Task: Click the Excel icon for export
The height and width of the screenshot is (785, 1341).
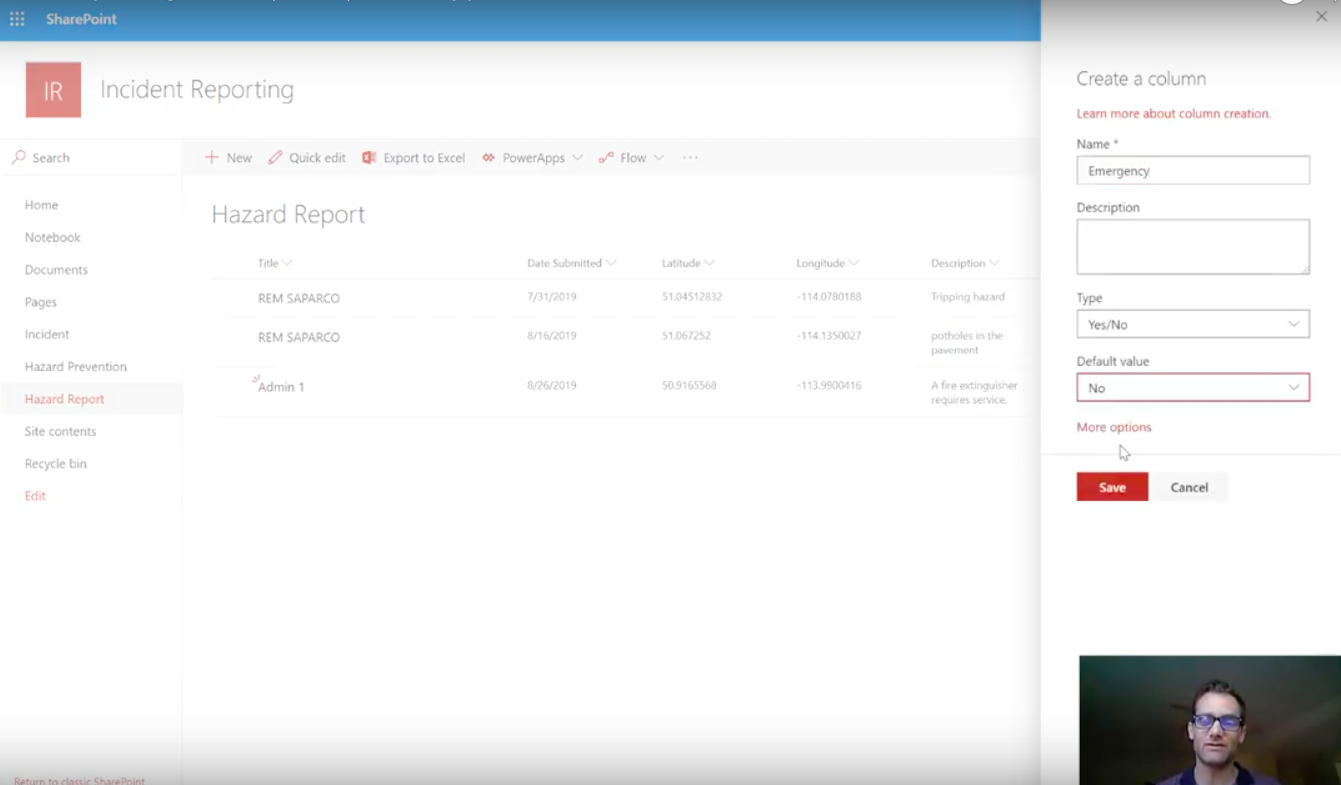Action: click(369, 157)
